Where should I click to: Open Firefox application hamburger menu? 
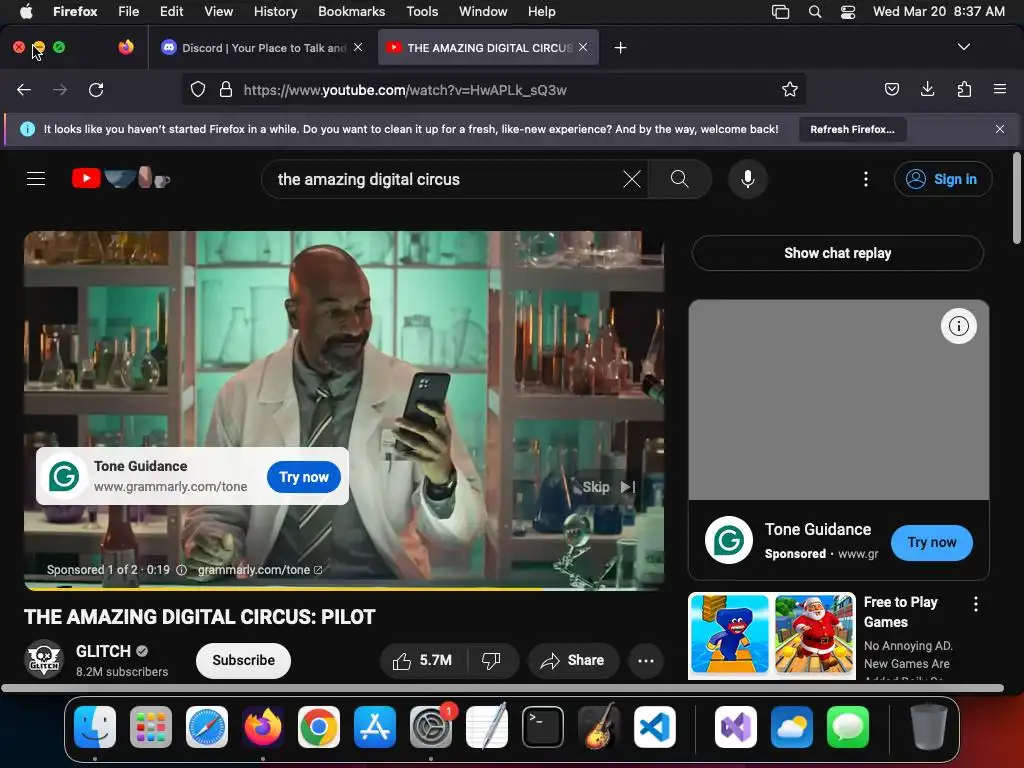tap(999, 89)
